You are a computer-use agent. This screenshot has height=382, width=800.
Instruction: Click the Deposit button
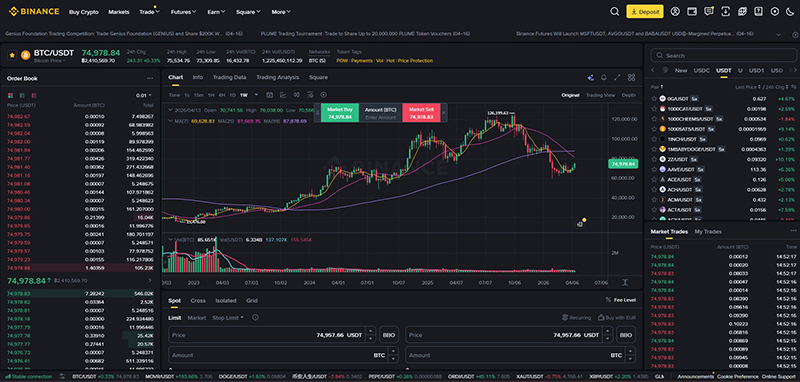point(645,11)
